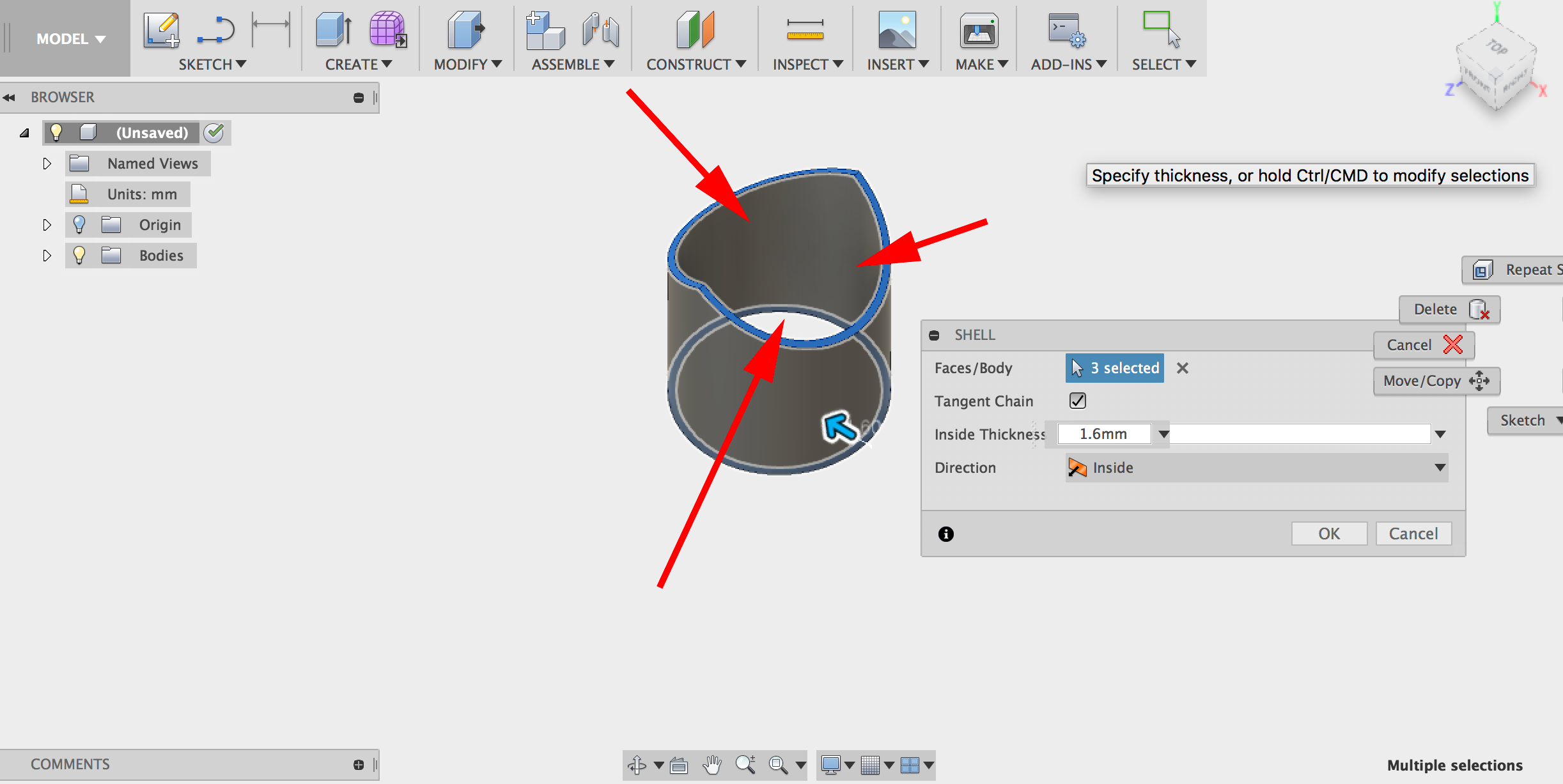Toggle the Tangent Chain checkbox
The width and height of the screenshot is (1563, 784).
click(1077, 401)
